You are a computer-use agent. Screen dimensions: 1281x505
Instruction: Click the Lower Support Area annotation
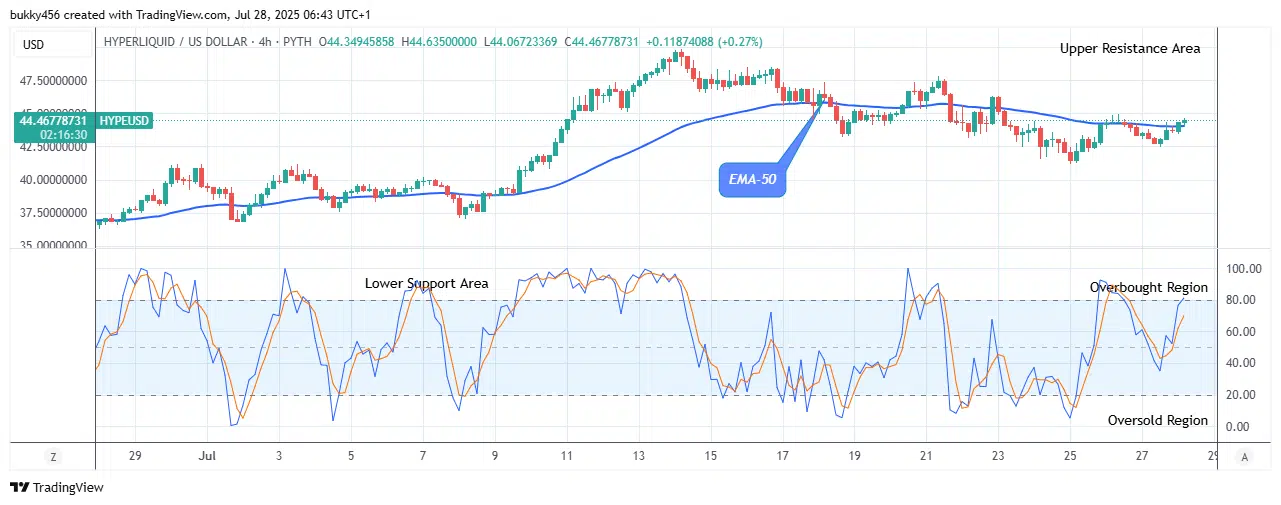[x=427, y=283]
